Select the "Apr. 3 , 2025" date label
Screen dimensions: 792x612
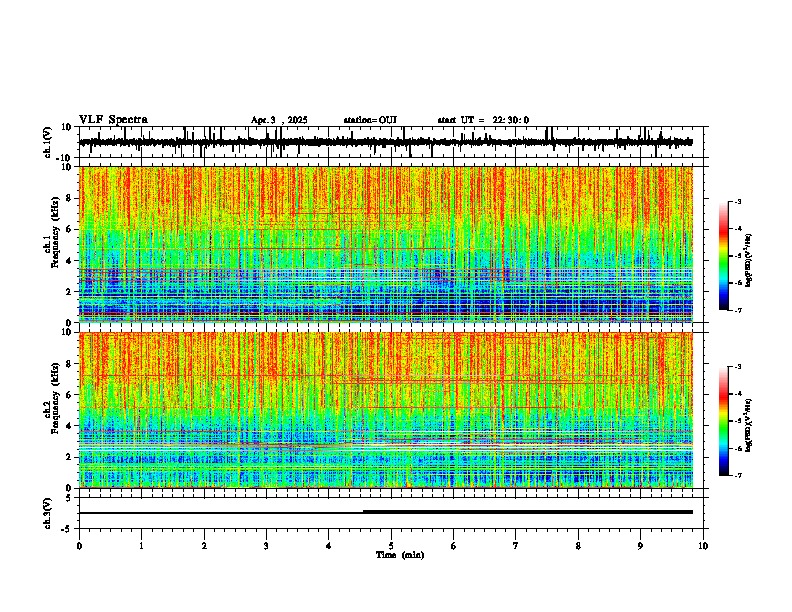(x=279, y=120)
